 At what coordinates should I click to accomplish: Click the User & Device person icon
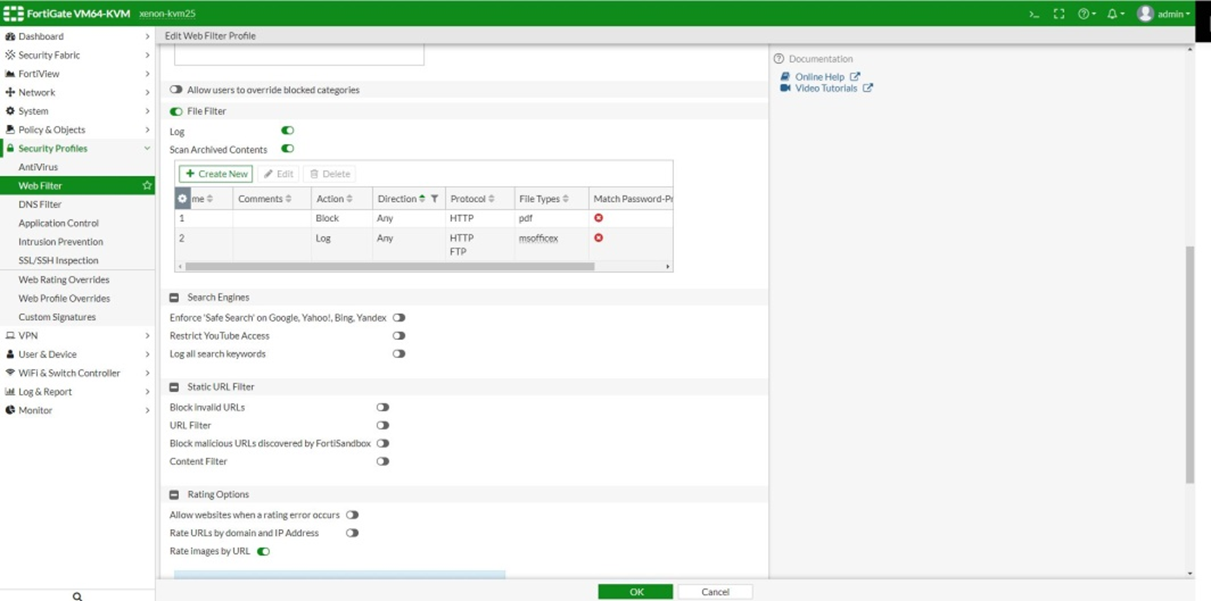(x=10, y=354)
